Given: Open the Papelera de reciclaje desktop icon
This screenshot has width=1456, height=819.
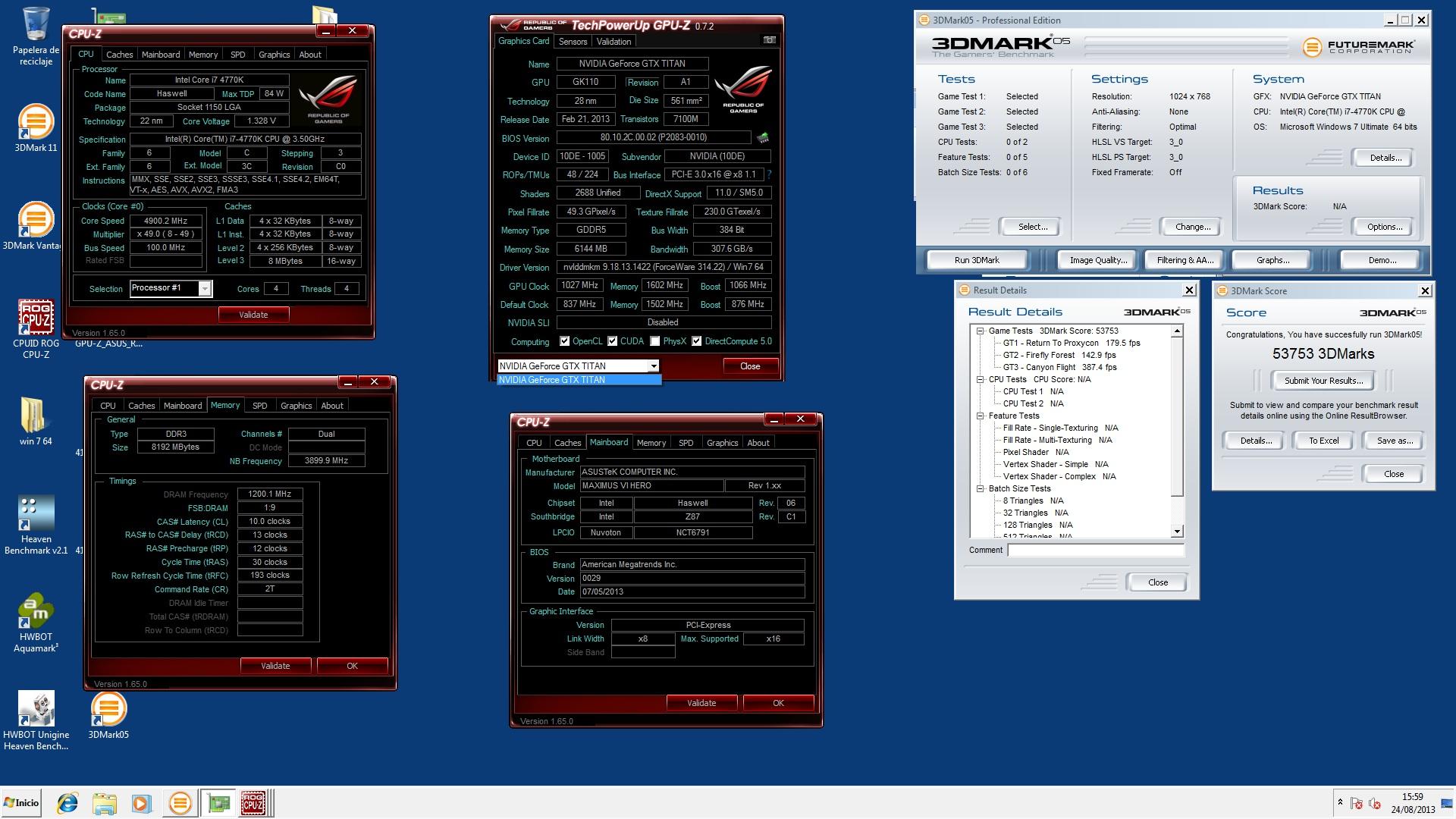Looking at the screenshot, I should click(x=36, y=36).
